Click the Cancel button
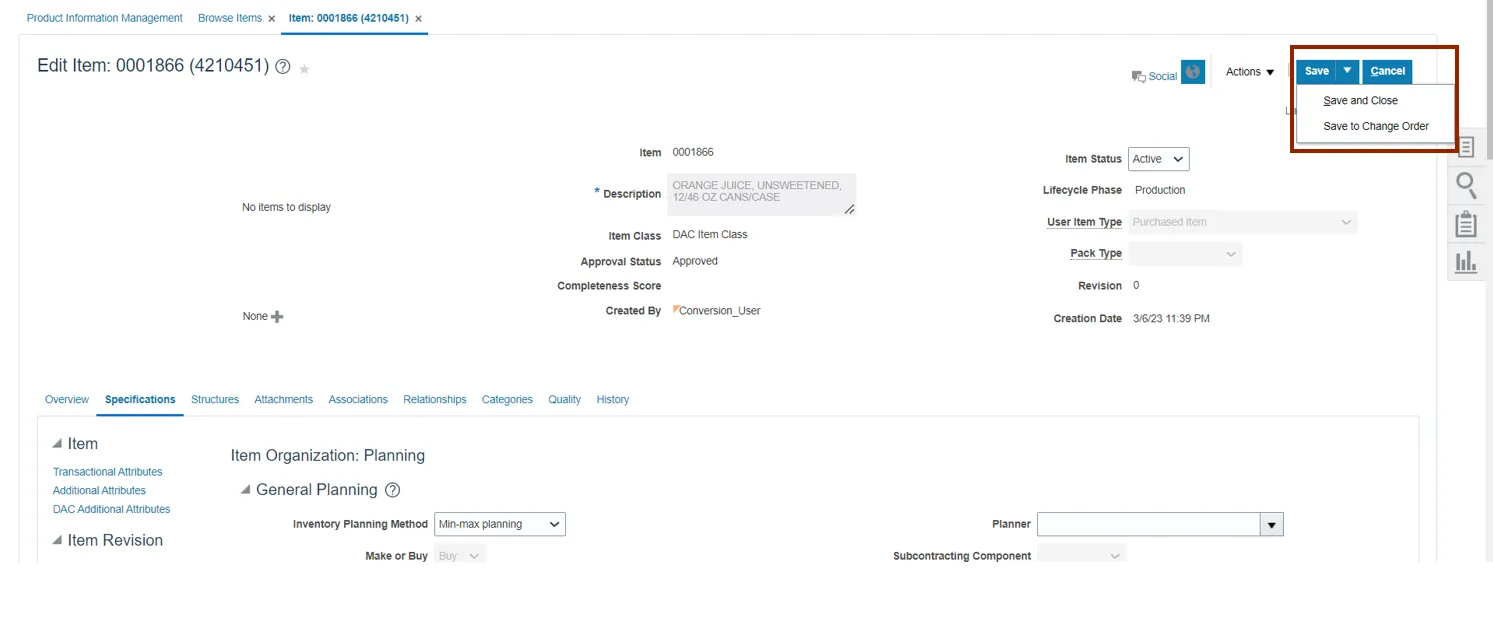 click(1387, 71)
